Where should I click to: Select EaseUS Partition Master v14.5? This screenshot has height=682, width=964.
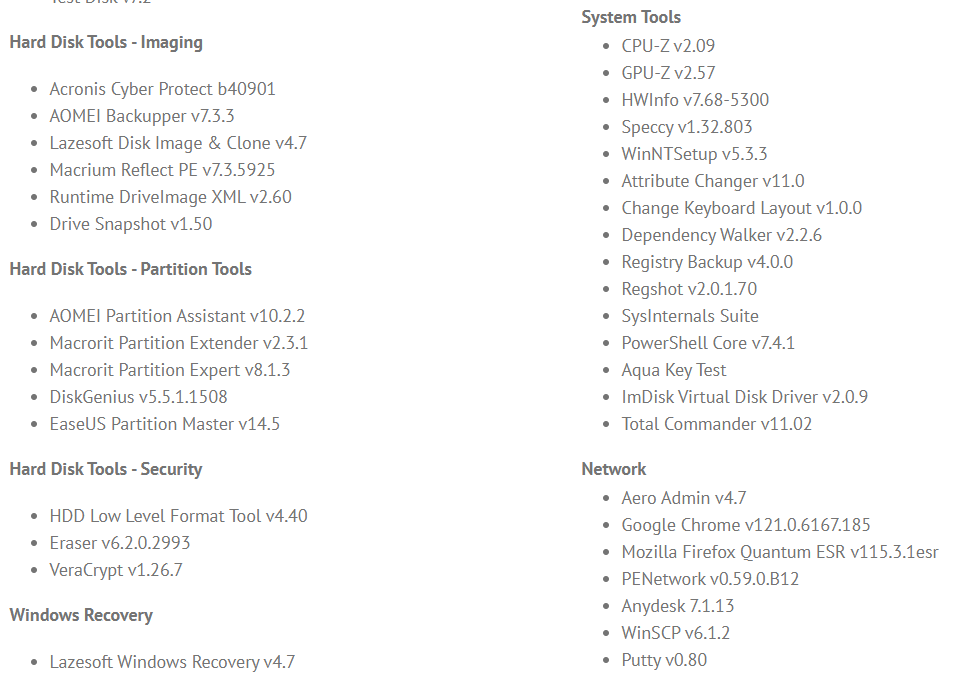click(165, 424)
